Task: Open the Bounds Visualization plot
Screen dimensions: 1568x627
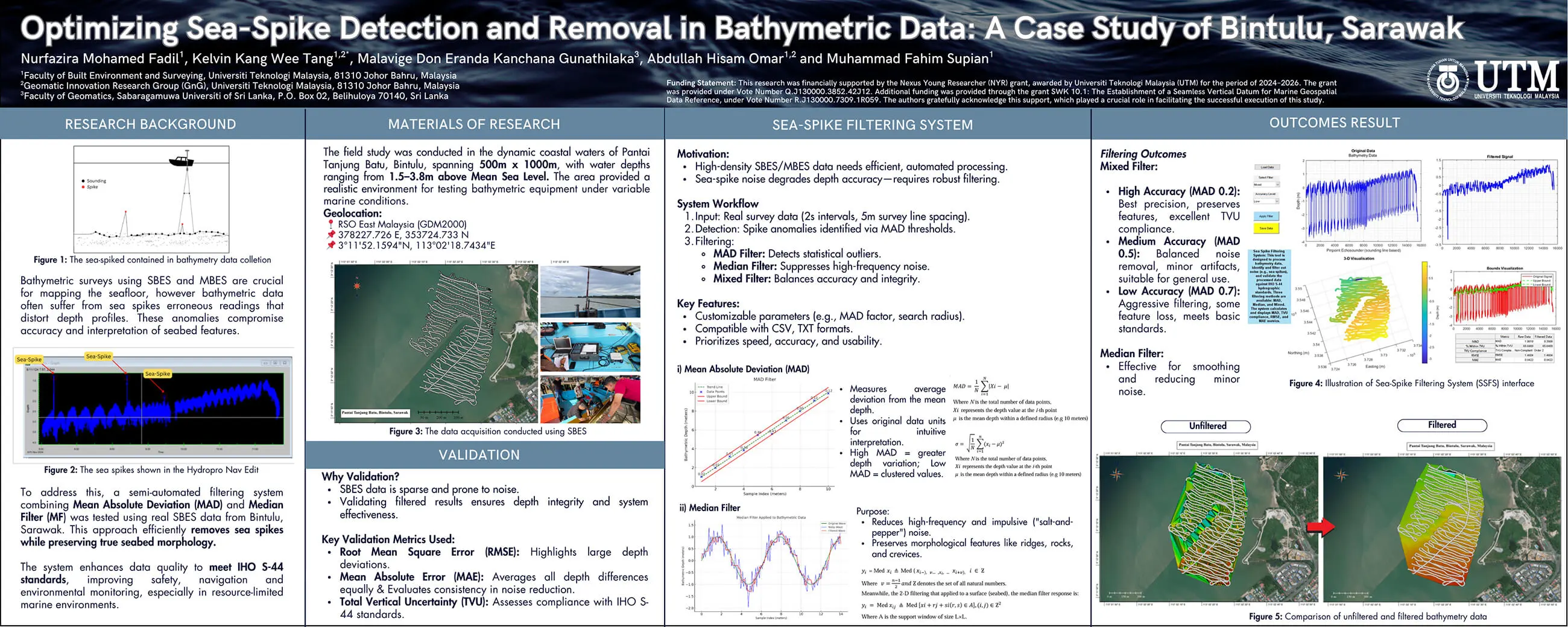Action: pyautogui.click(x=1503, y=299)
